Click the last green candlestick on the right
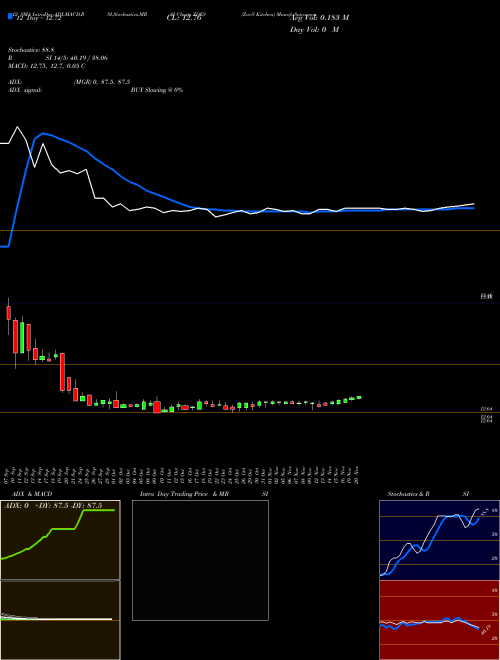This screenshot has height=660, width=500. coord(359,397)
